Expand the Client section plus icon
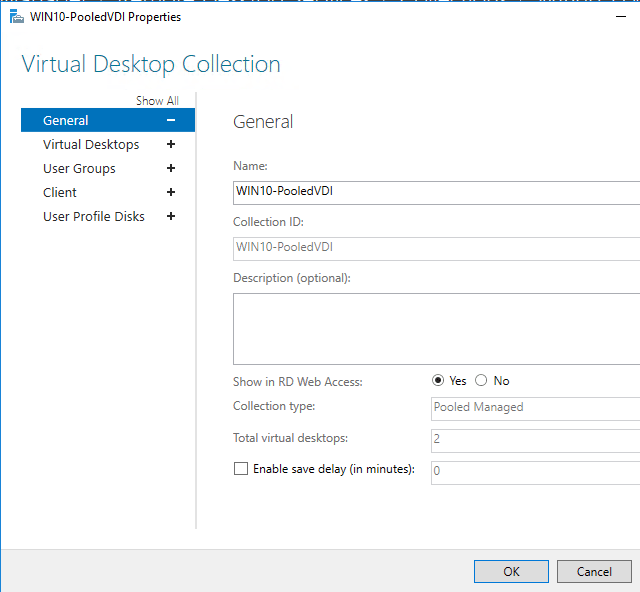Image resolution: width=640 pixels, height=592 pixels. (x=171, y=192)
